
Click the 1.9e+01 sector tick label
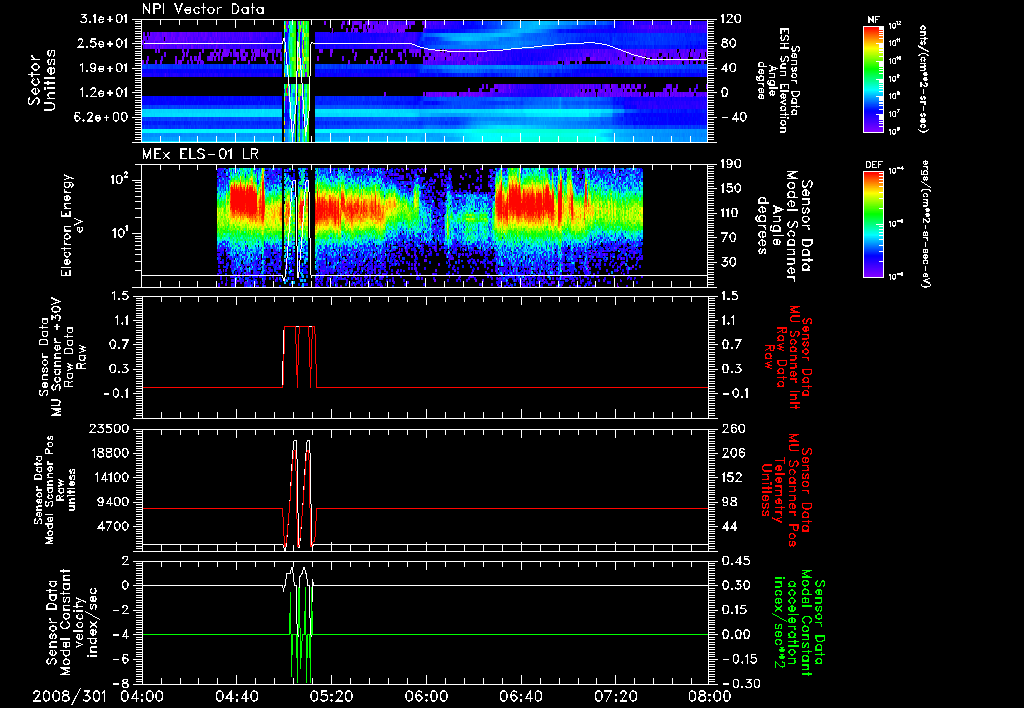(111, 68)
